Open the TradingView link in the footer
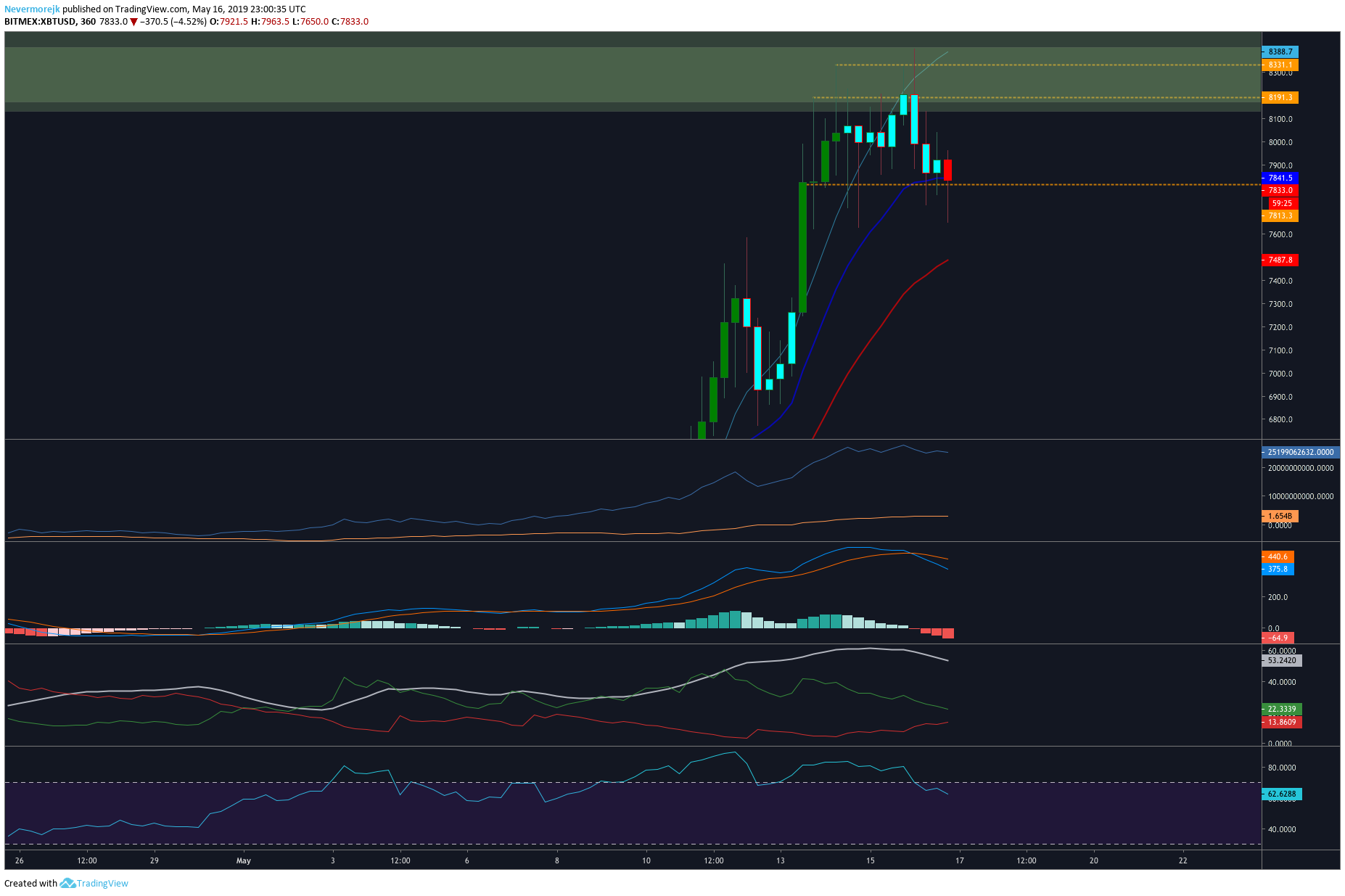Viewport: 1345px width, 896px height. coord(102,883)
